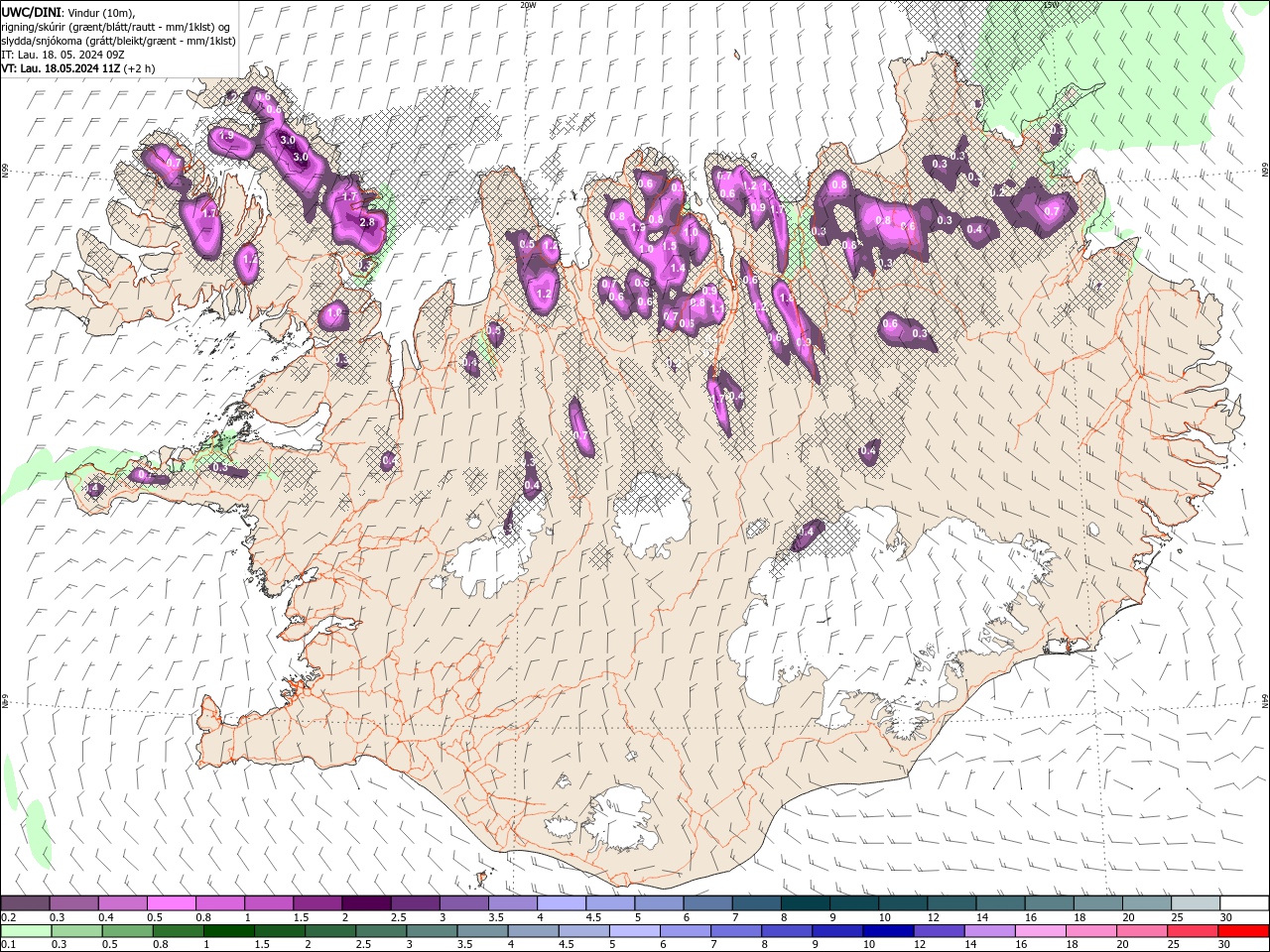Click the 'IT: Lau. 18. 05. 2024 09Z' line

pos(61,55)
